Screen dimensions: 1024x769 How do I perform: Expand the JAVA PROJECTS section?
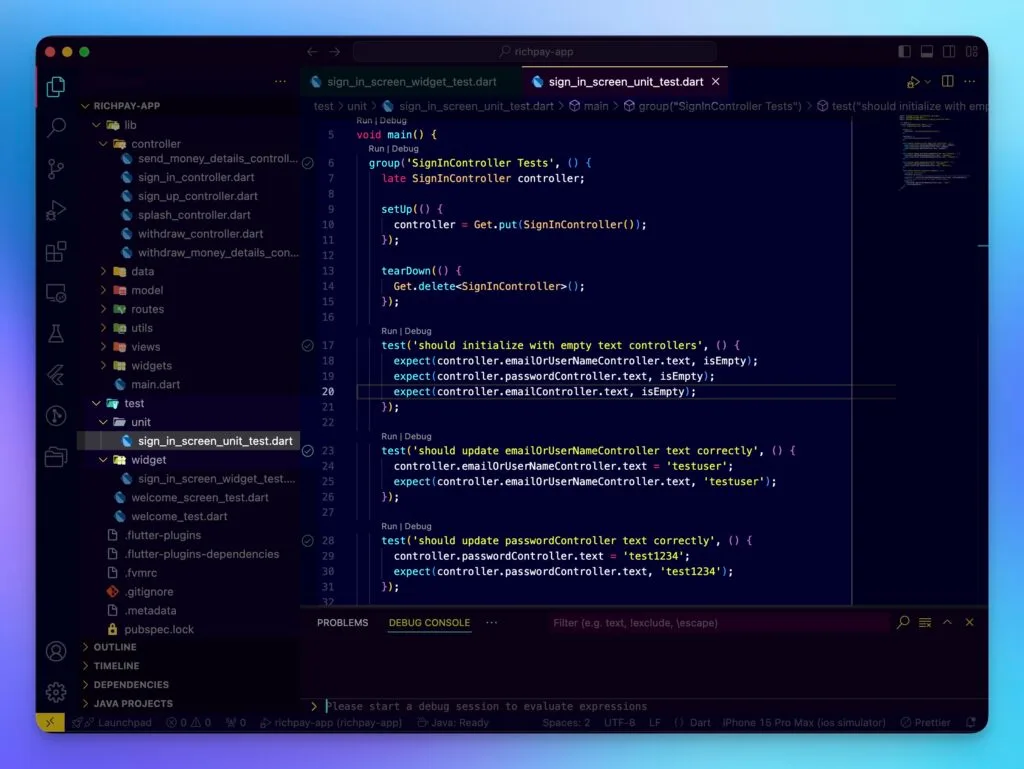tap(188, 704)
